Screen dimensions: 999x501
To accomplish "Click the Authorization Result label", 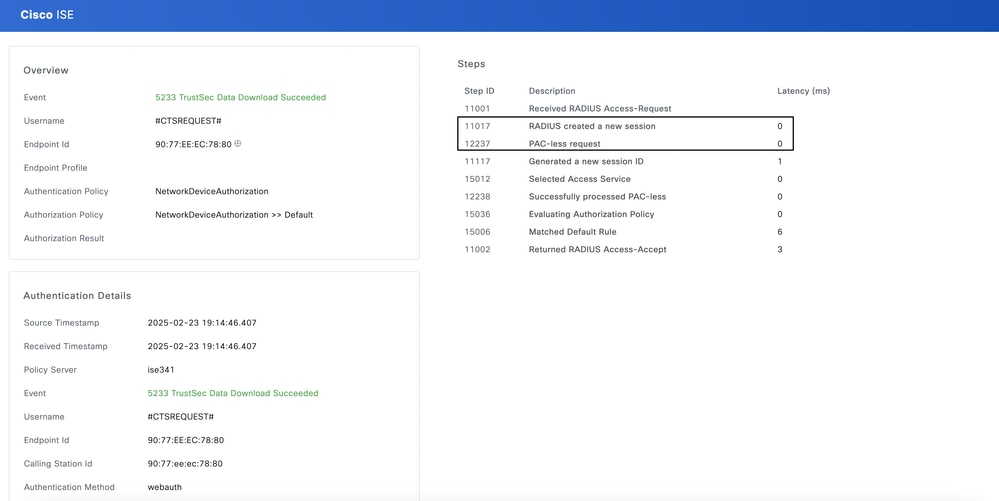I will coord(64,238).
